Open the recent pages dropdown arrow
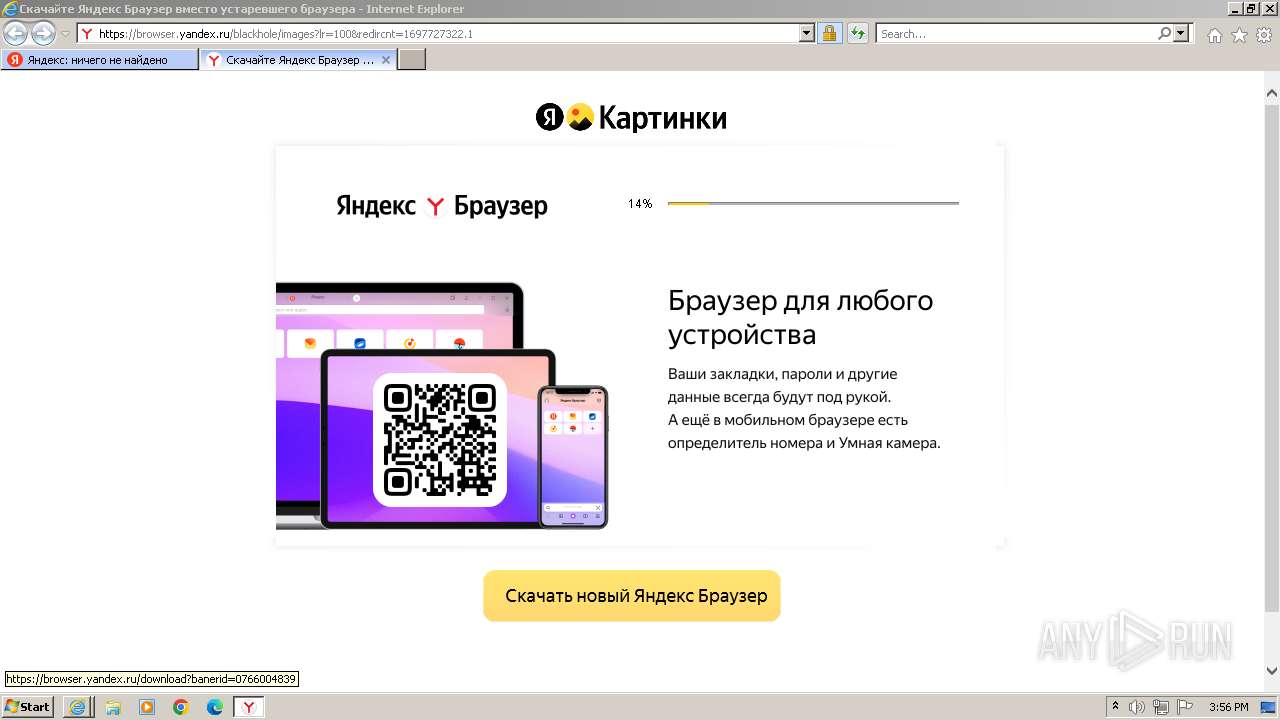Screen dimensions: 1280x720 pyautogui.click(x=65, y=34)
